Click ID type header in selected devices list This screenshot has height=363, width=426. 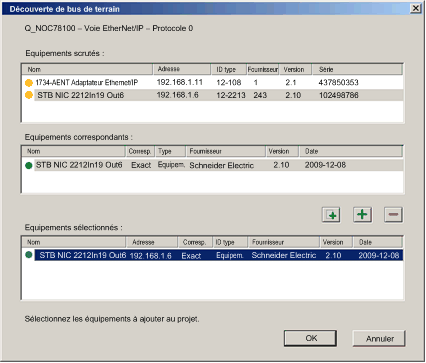230,242
